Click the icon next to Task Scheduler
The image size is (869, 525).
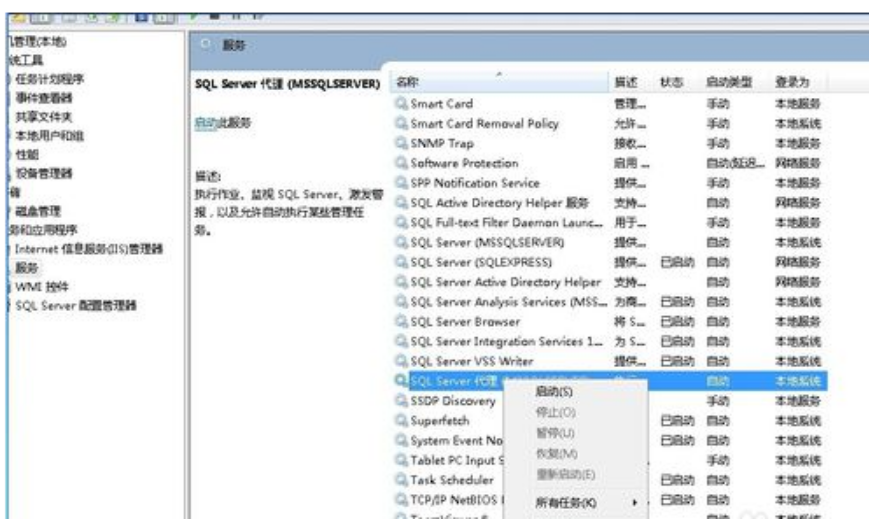point(402,480)
